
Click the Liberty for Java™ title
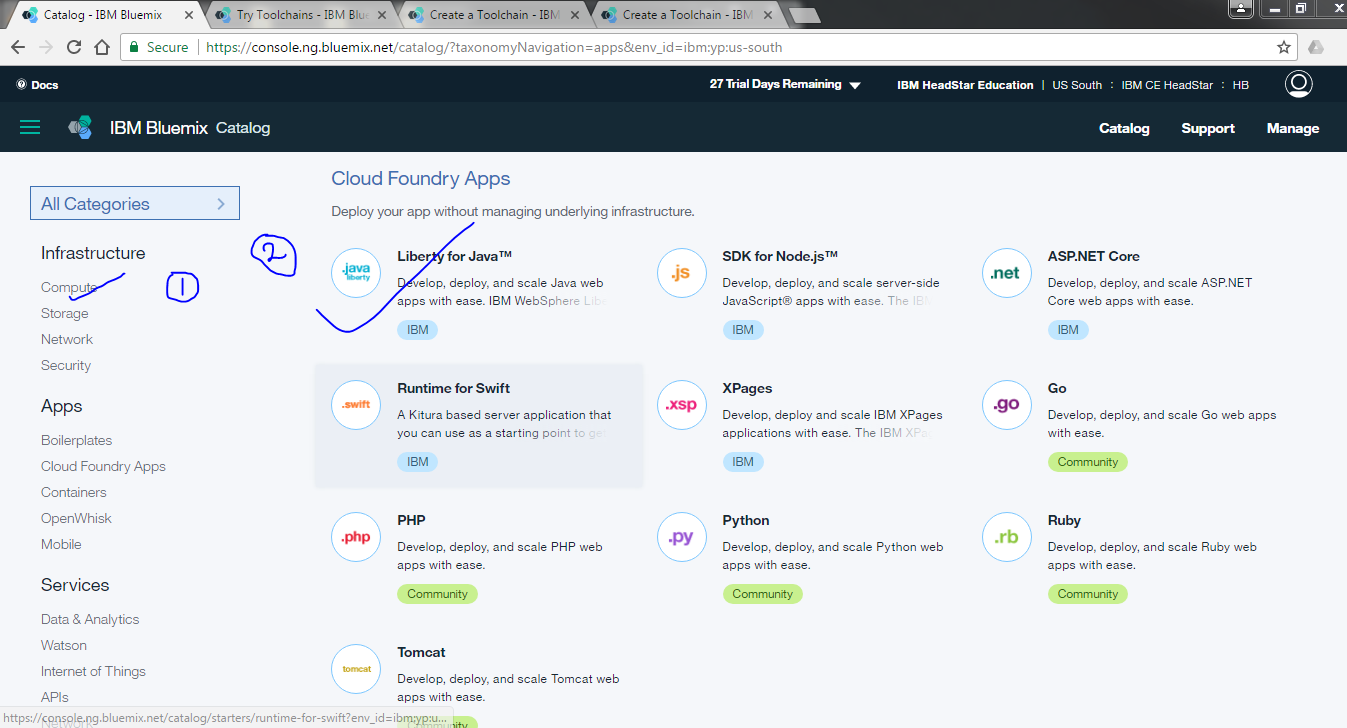pos(454,256)
